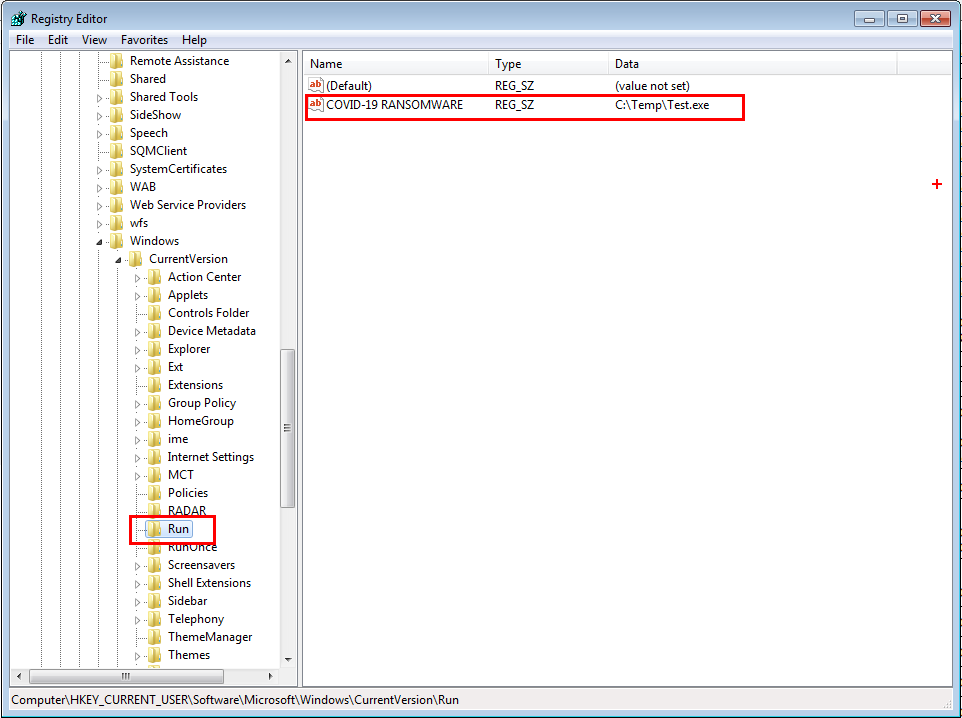Click the Remote Assistance folder icon
962x718 pixels.
tap(117, 61)
